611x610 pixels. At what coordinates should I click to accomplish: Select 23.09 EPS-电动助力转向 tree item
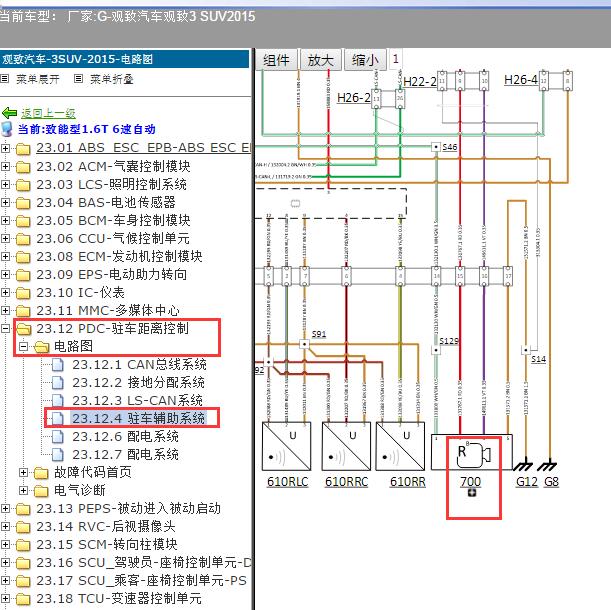(111, 274)
